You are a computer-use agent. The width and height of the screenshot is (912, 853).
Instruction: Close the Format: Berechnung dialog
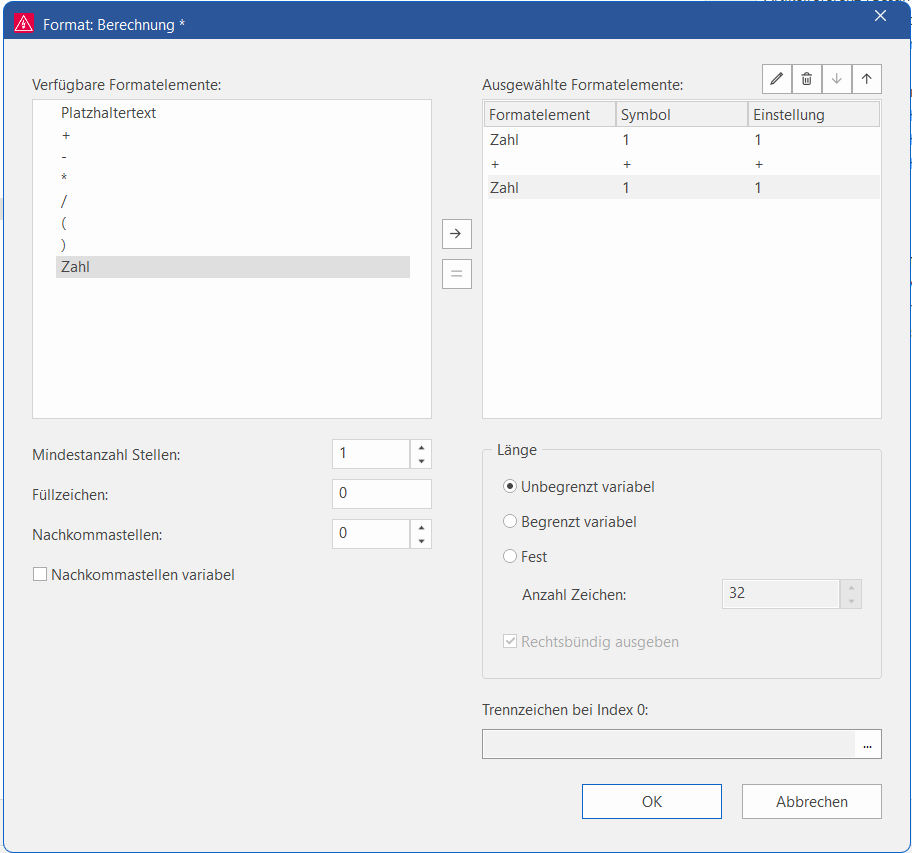click(881, 16)
